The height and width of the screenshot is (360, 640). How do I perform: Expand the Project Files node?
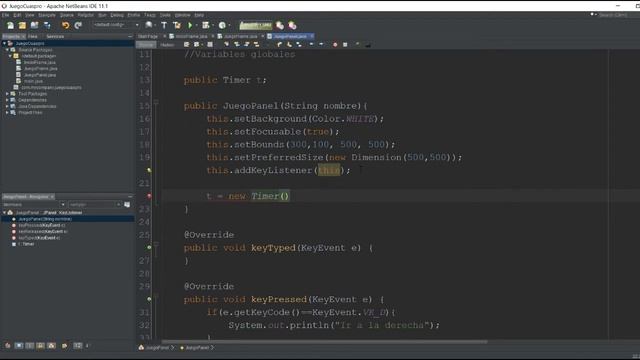tap(7, 113)
